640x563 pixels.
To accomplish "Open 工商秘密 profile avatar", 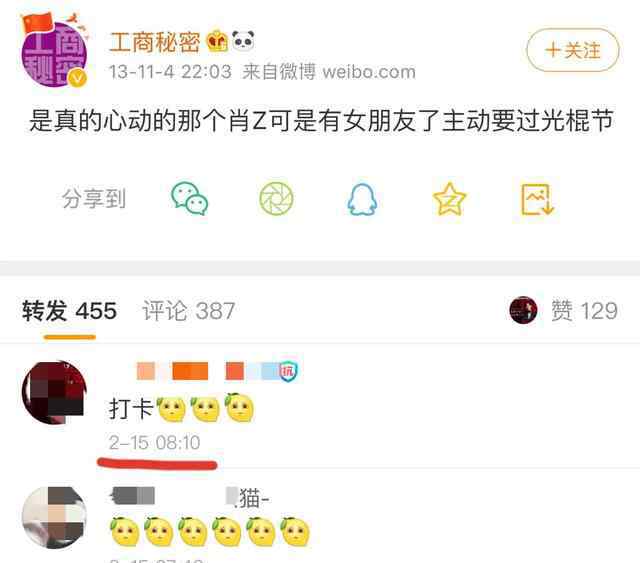I will click(x=54, y=51).
